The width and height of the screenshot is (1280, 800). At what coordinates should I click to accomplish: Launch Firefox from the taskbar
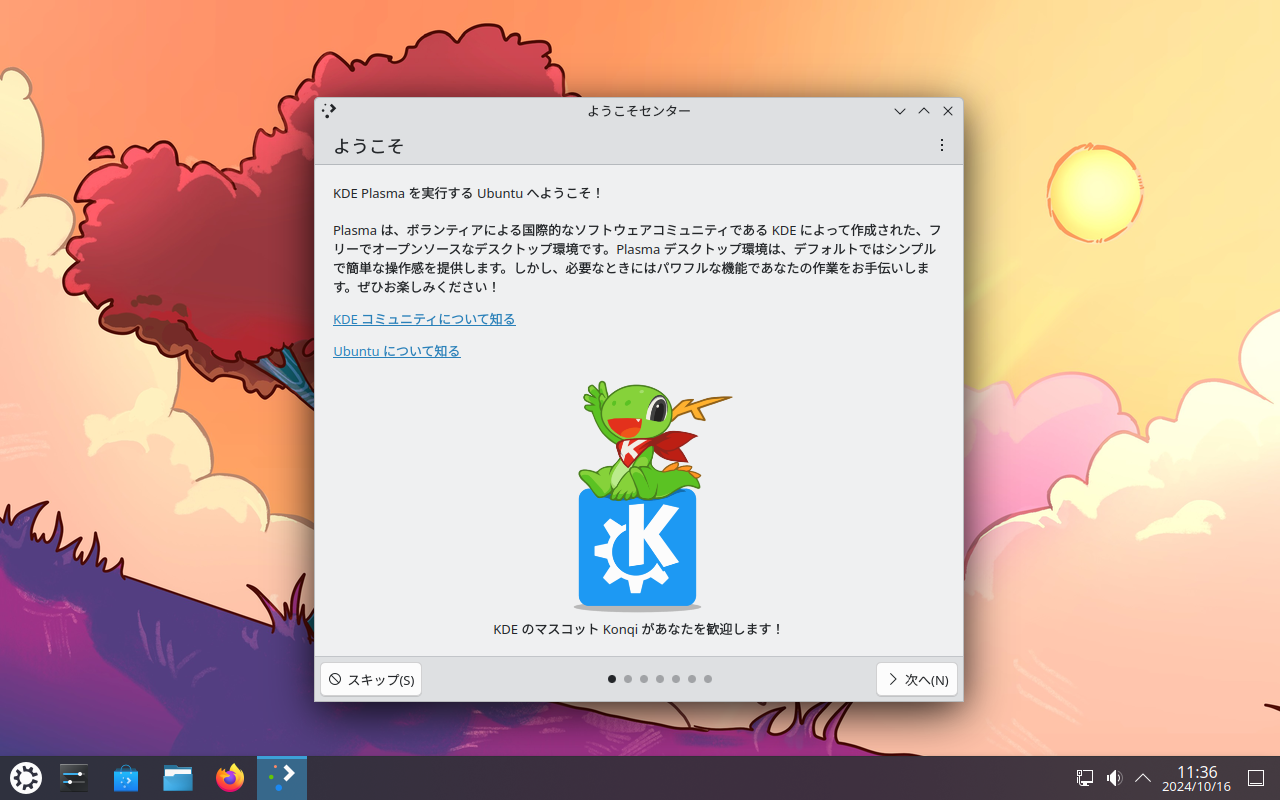(x=229, y=777)
